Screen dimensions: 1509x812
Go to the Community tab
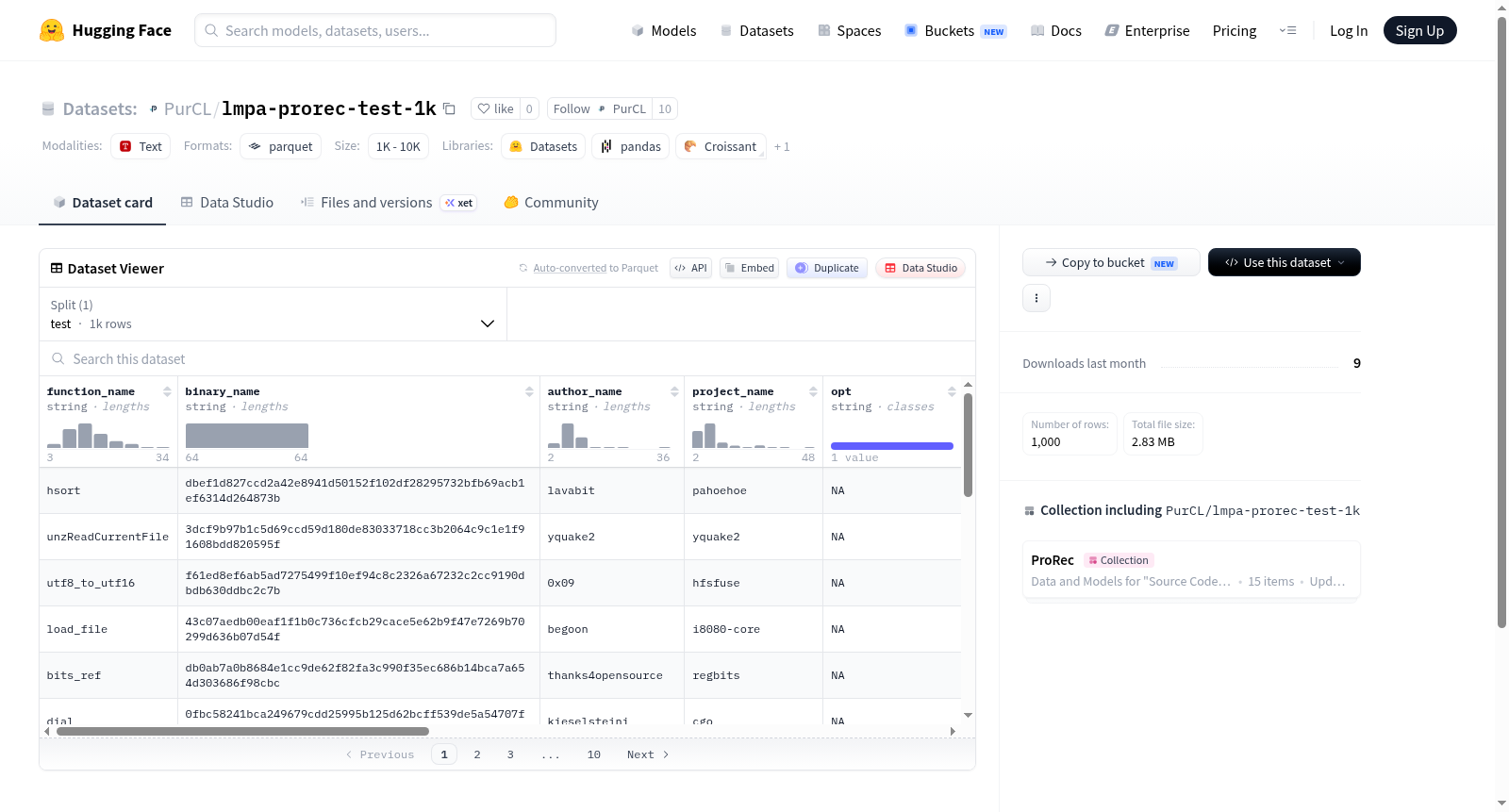551,203
